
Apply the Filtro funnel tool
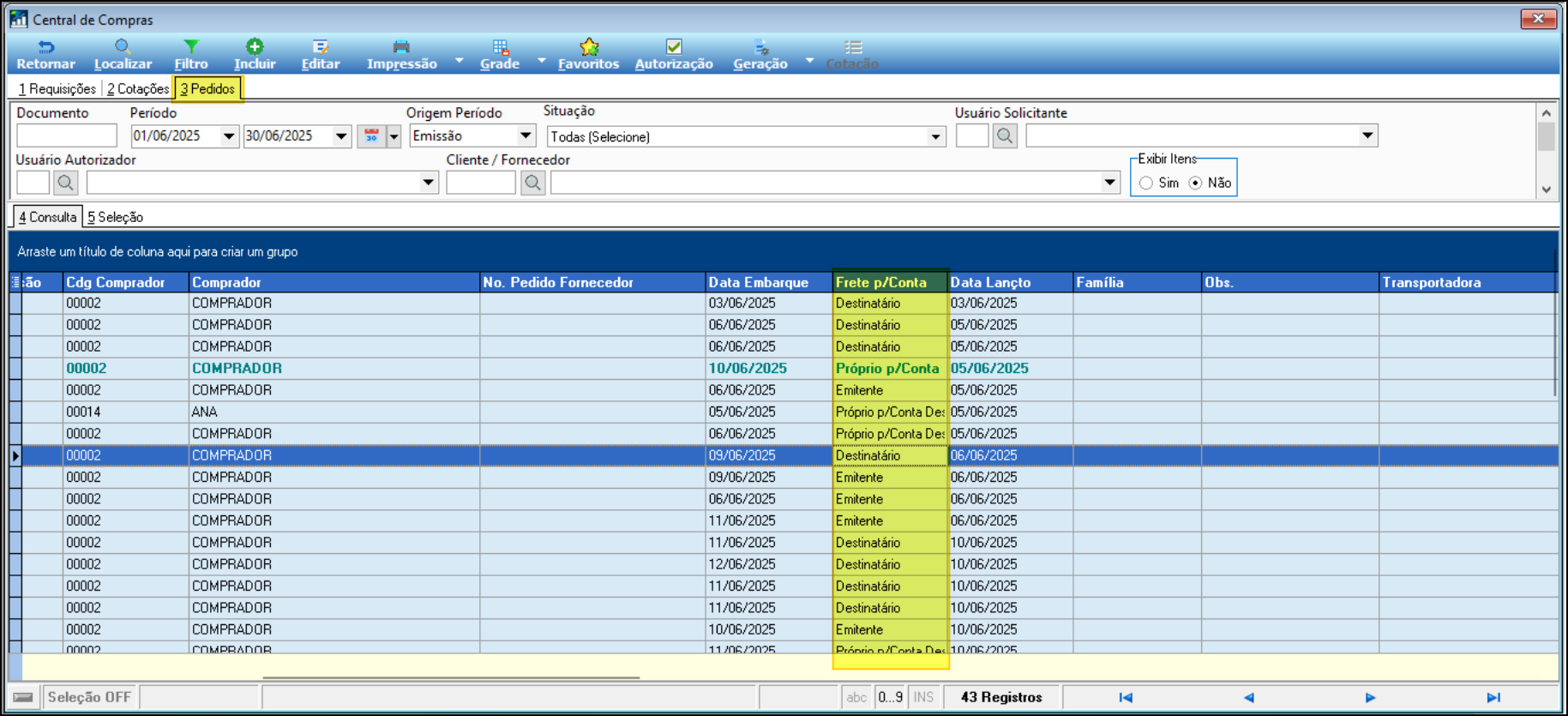(191, 55)
